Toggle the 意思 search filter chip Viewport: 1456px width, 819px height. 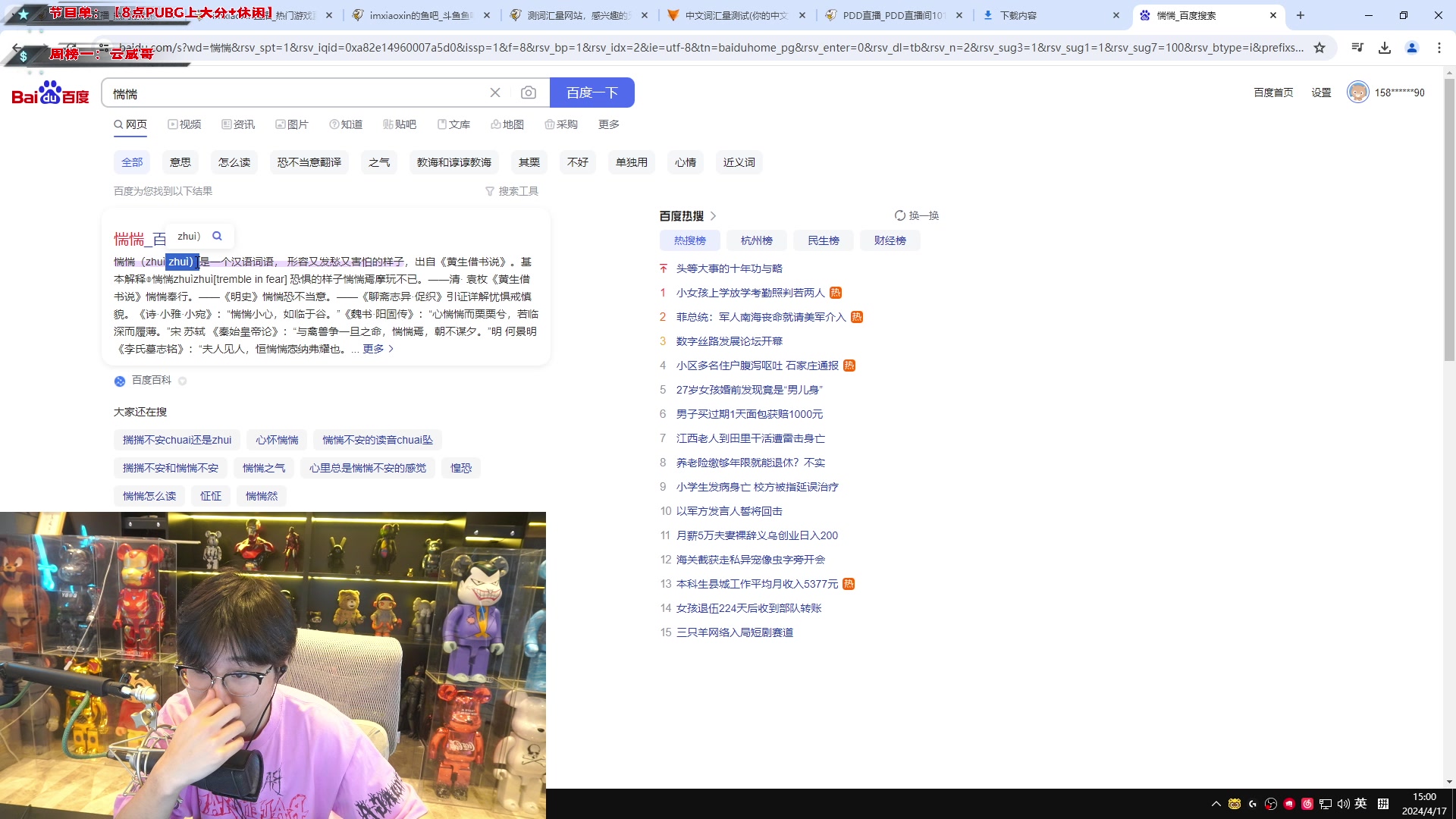coord(180,162)
